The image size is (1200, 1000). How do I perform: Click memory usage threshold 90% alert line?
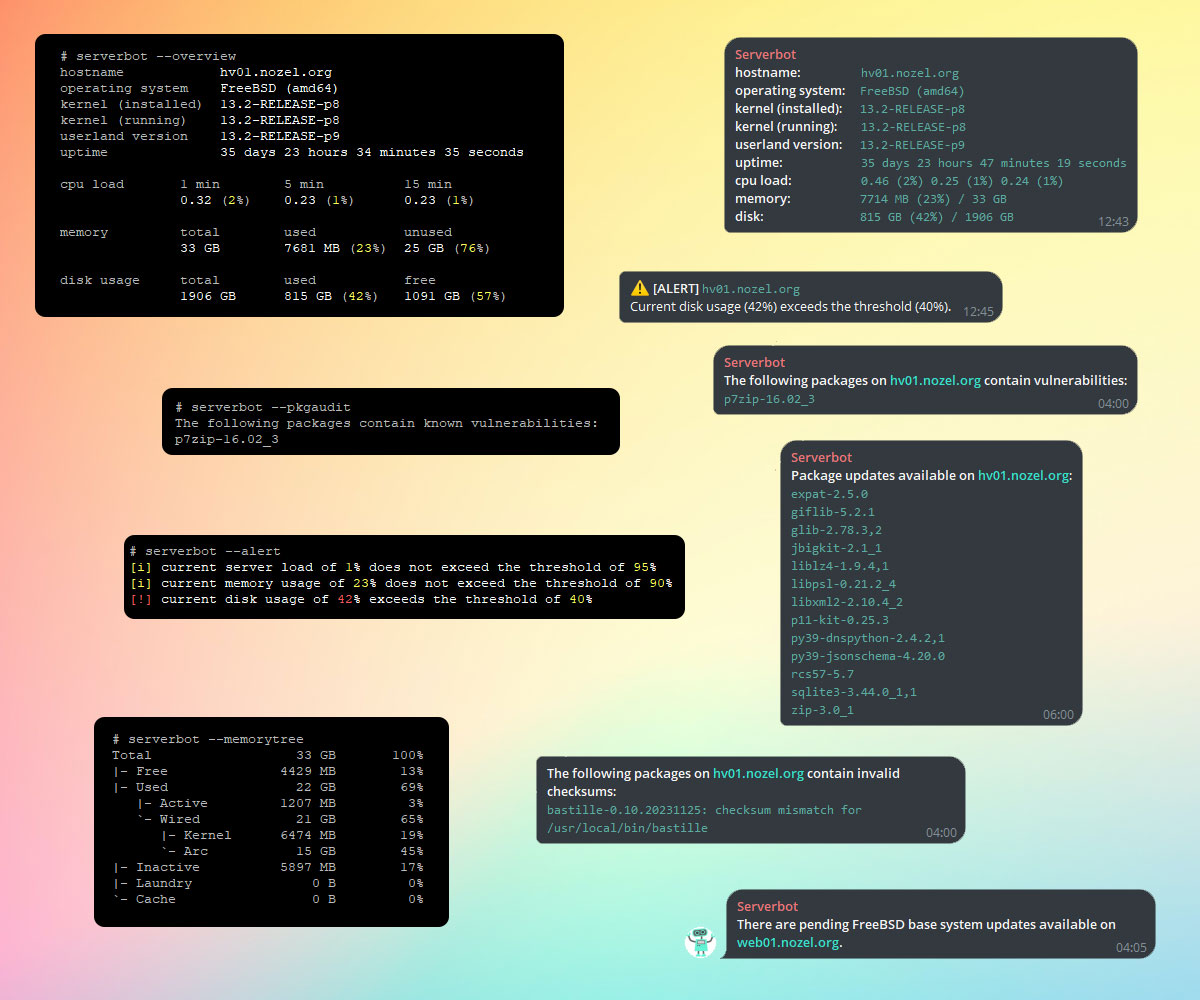click(x=401, y=583)
